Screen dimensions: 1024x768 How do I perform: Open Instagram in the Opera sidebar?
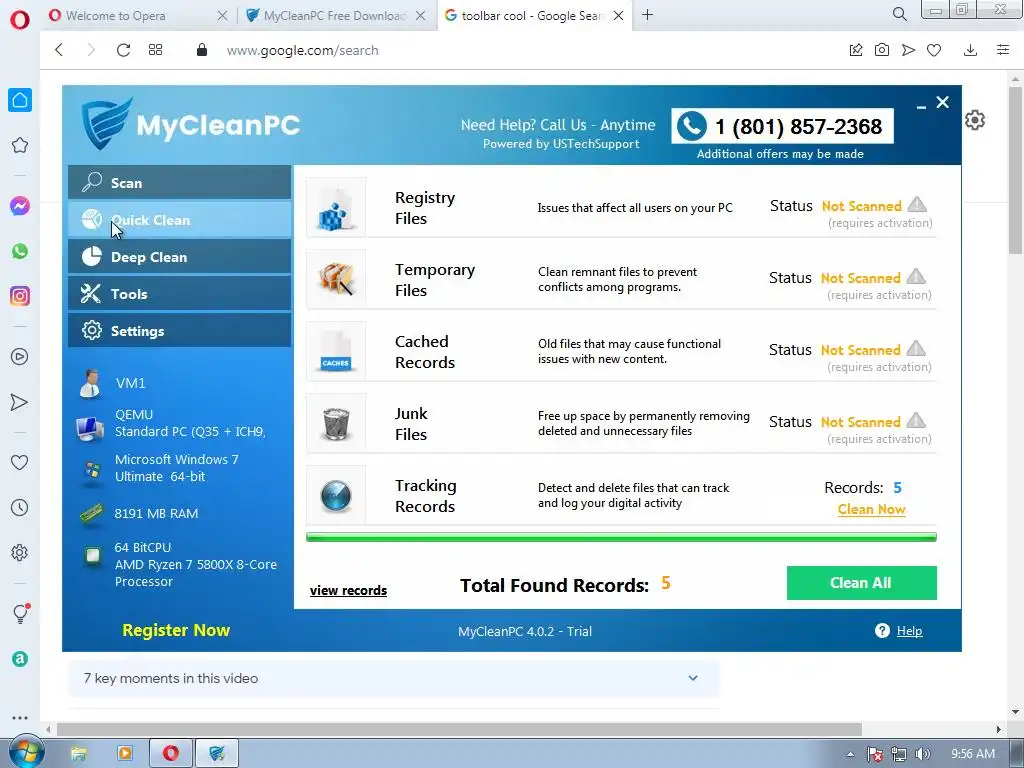[x=20, y=296]
